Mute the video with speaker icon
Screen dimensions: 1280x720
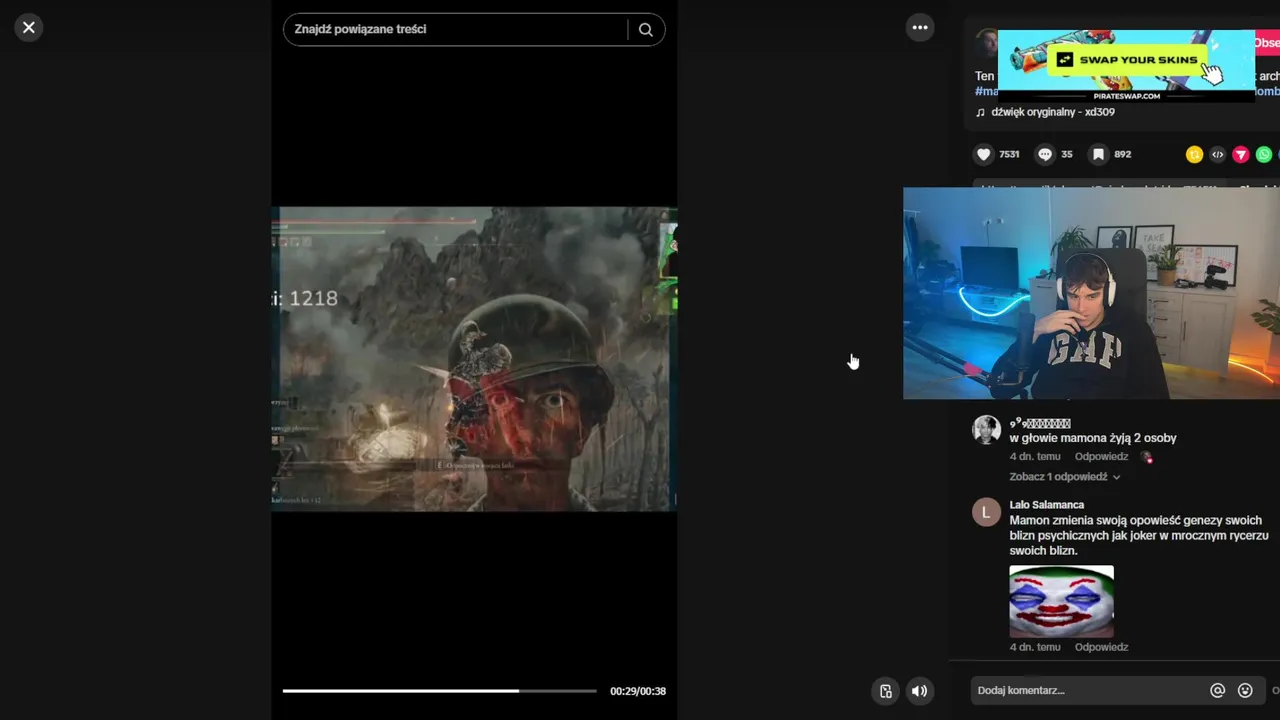(919, 691)
